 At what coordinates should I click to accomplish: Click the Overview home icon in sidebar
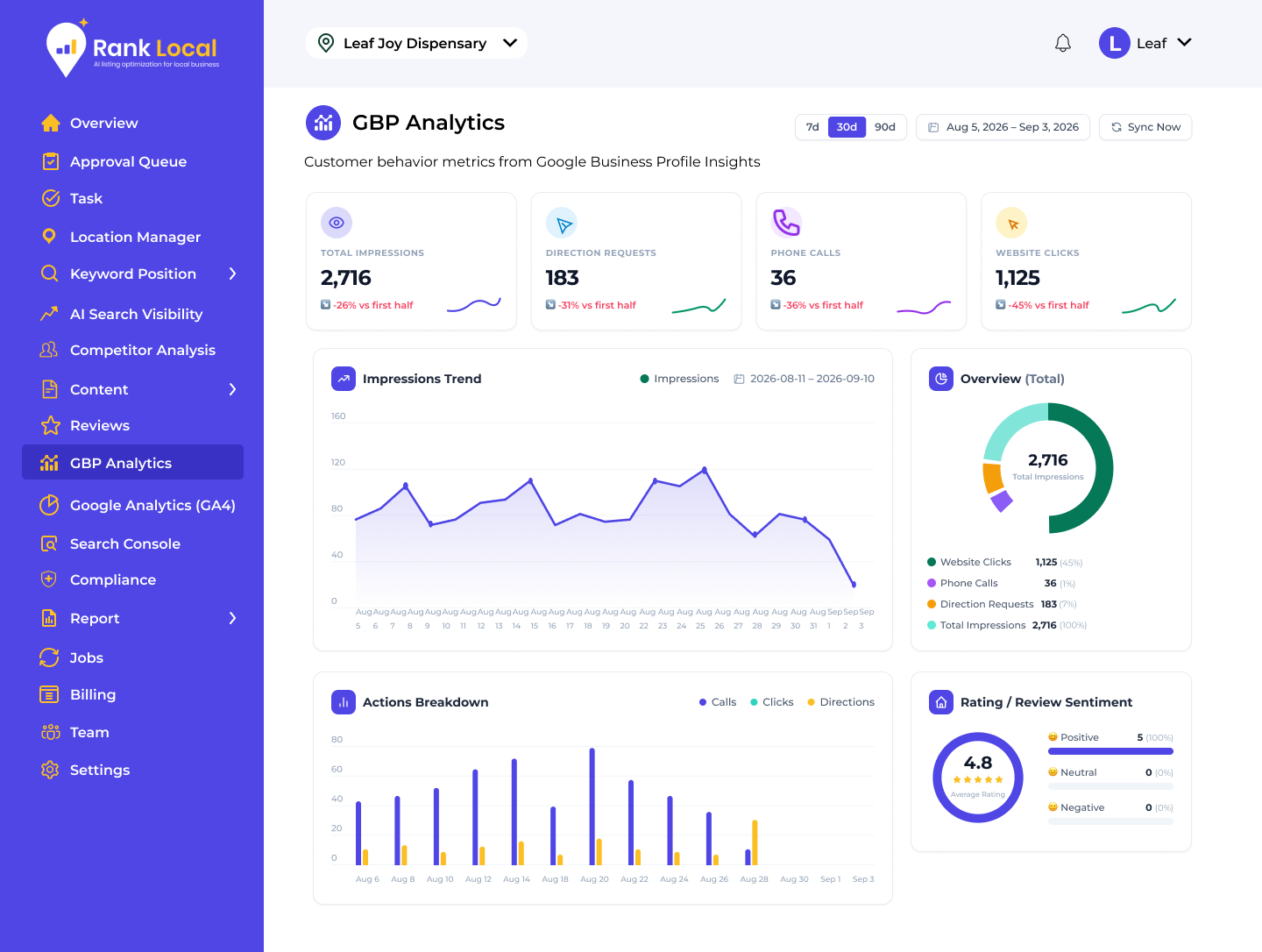[51, 123]
